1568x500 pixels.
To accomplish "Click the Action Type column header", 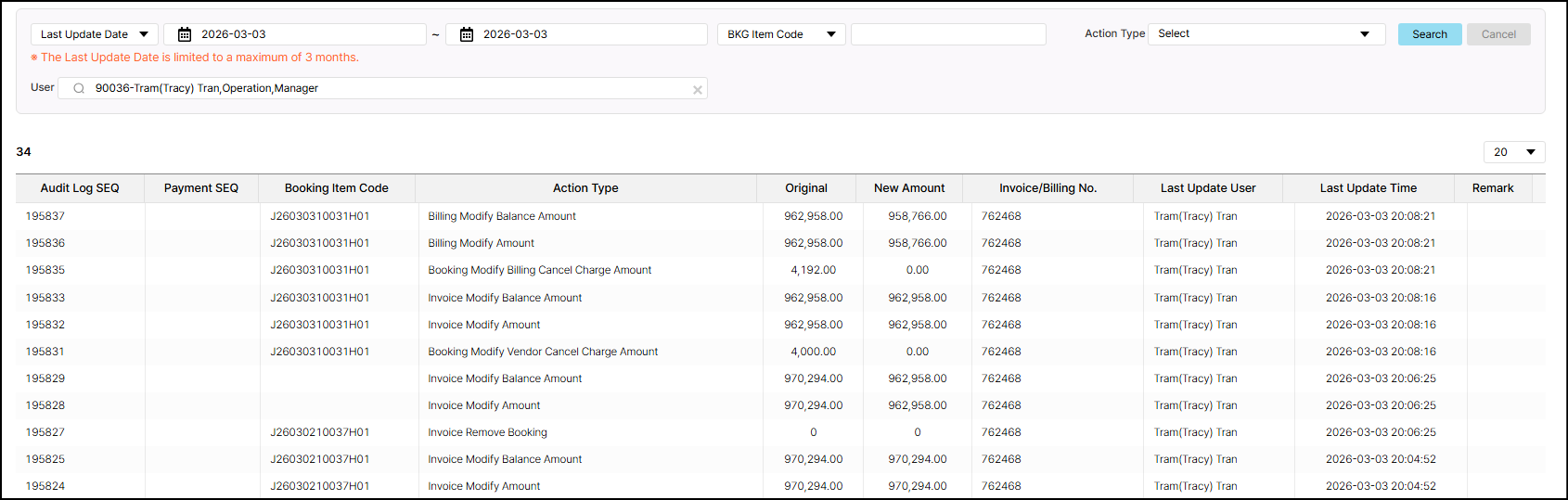I will [585, 188].
